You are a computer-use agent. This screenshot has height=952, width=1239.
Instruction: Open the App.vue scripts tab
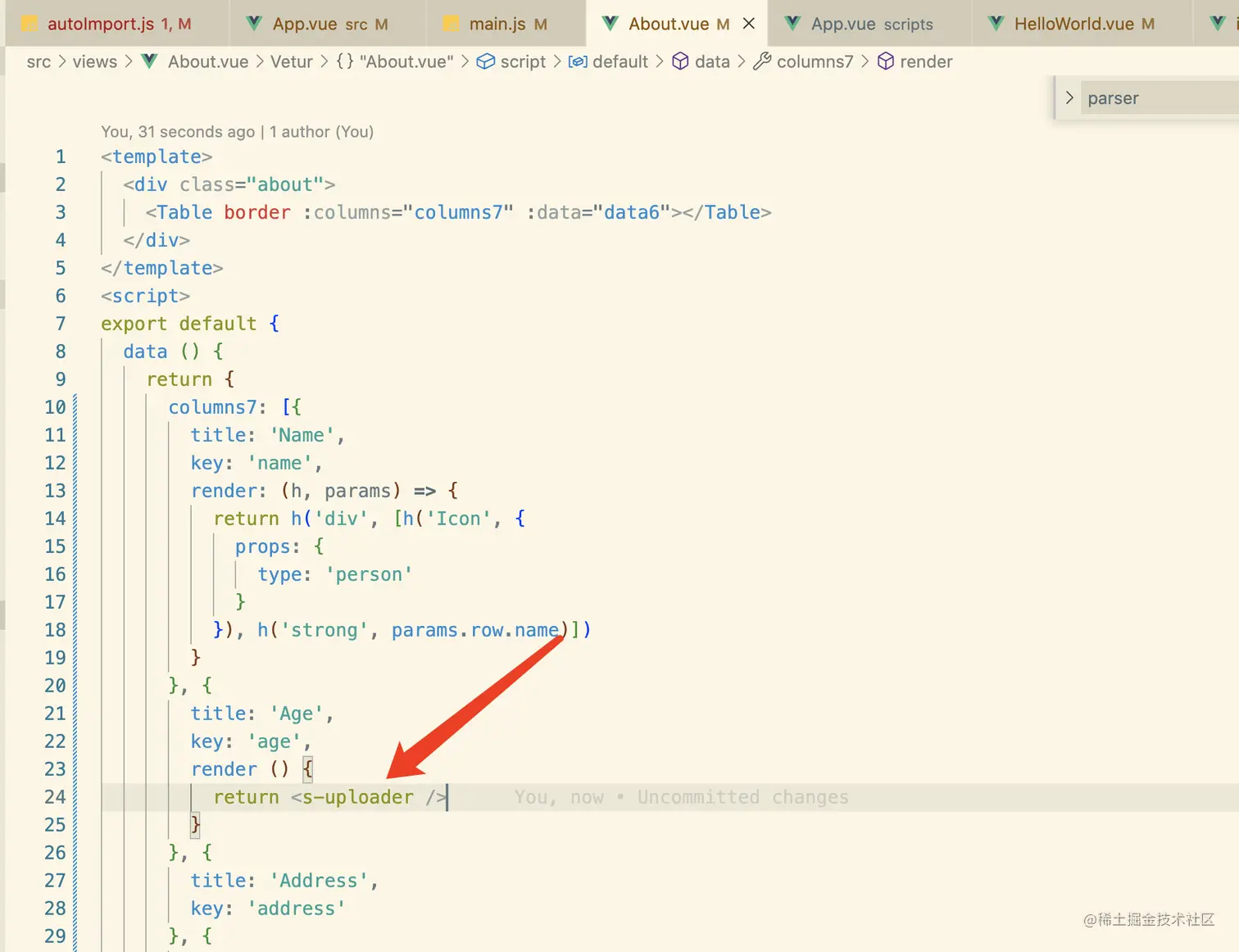point(870,24)
